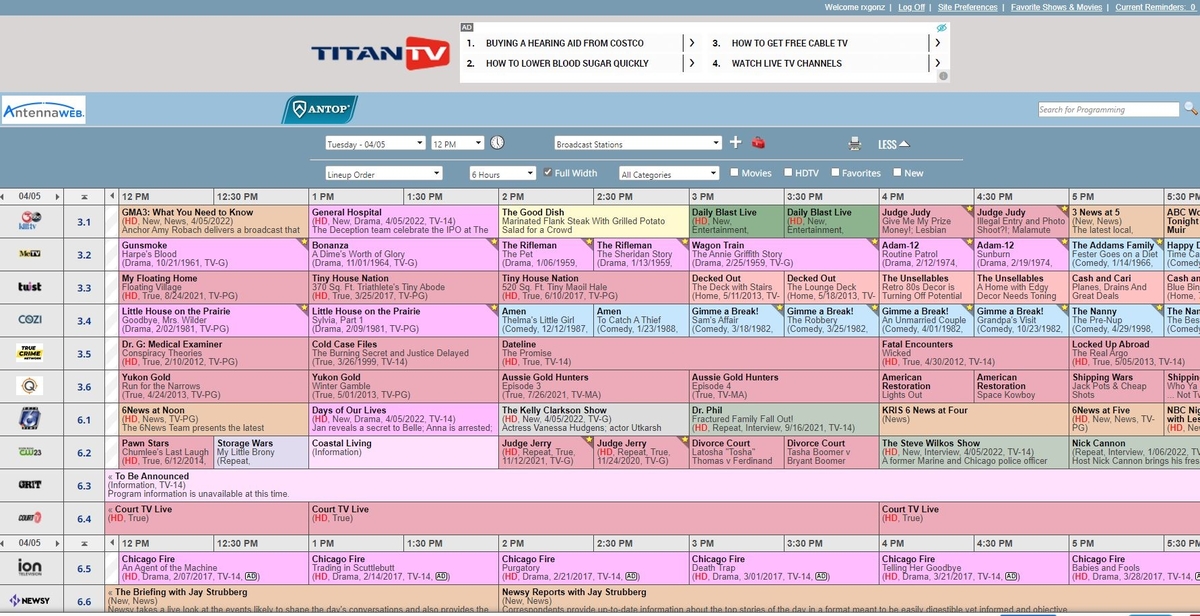This screenshot has height=616, width=1200.
Task: Click the TitanTV logo
Action: tap(380, 53)
